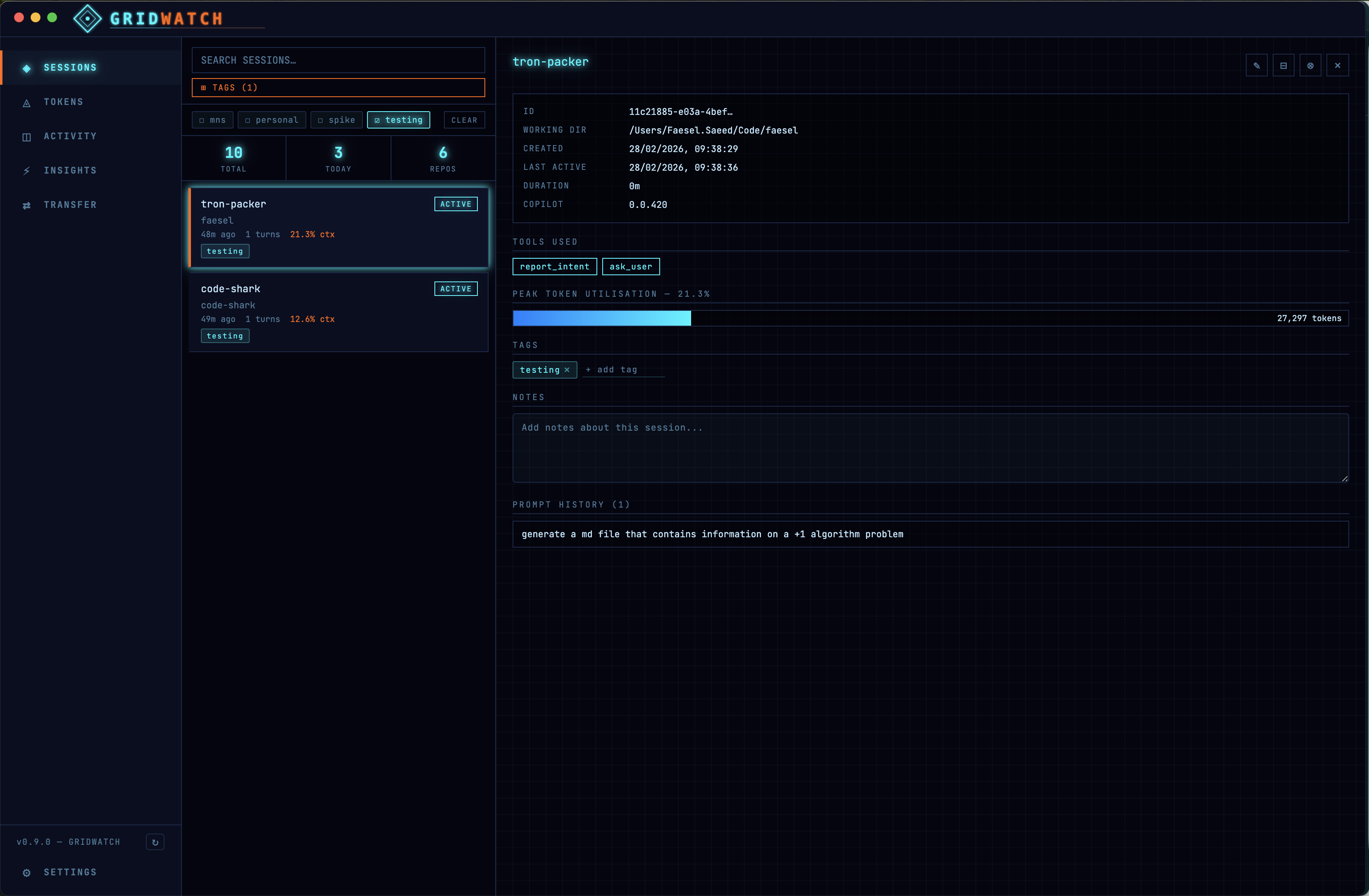1369x896 pixels.
Task: Collapse the TAGS (1) filter section
Action: tap(338, 88)
